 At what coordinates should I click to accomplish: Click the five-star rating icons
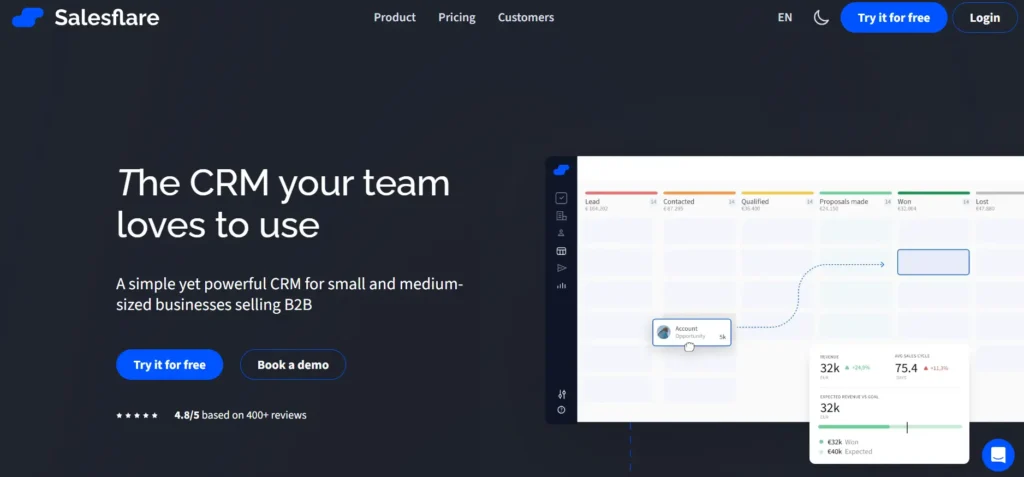click(x=137, y=416)
